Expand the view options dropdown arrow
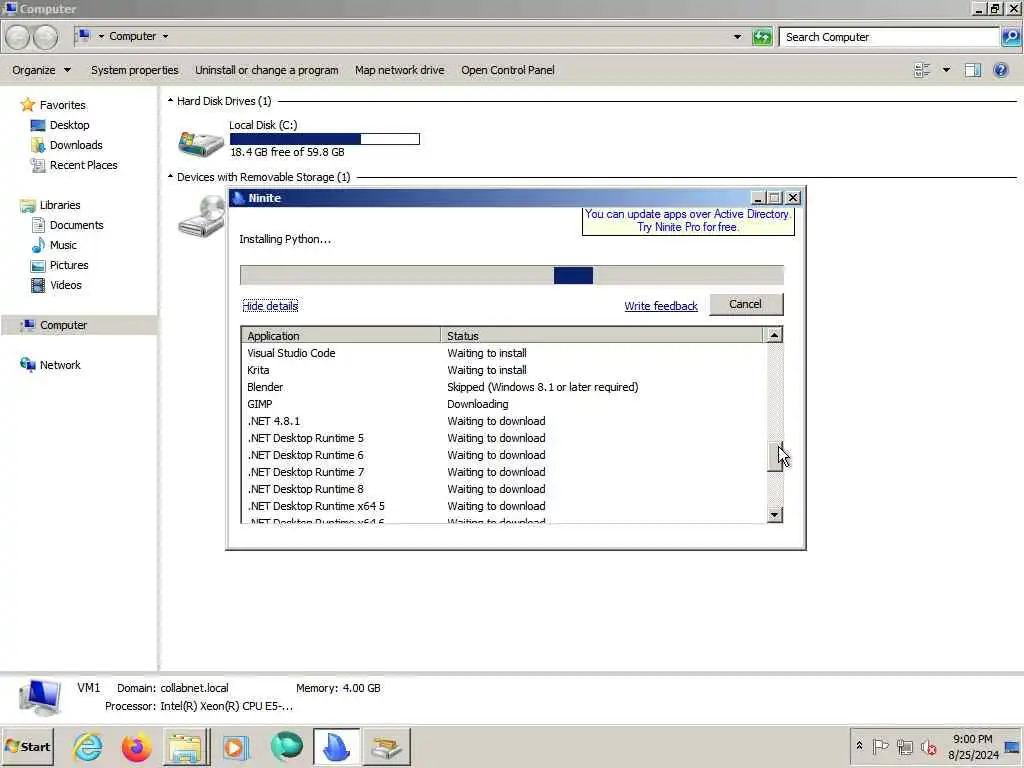The height and width of the screenshot is (768, 1024). click(946, 70)
